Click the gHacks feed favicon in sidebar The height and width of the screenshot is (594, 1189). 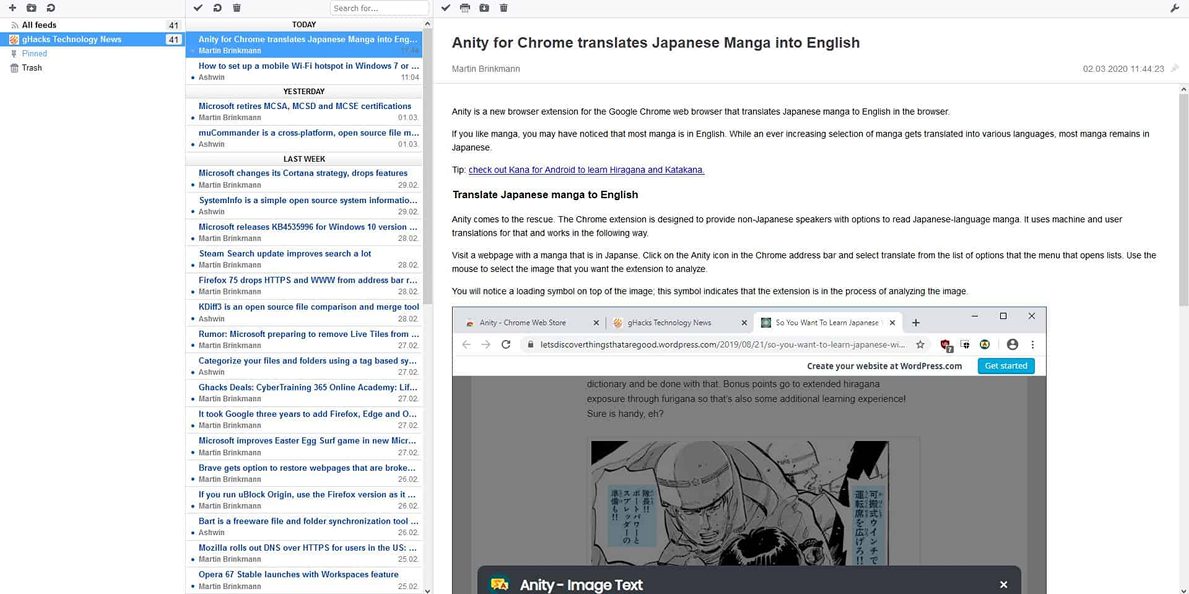(14, 39)
